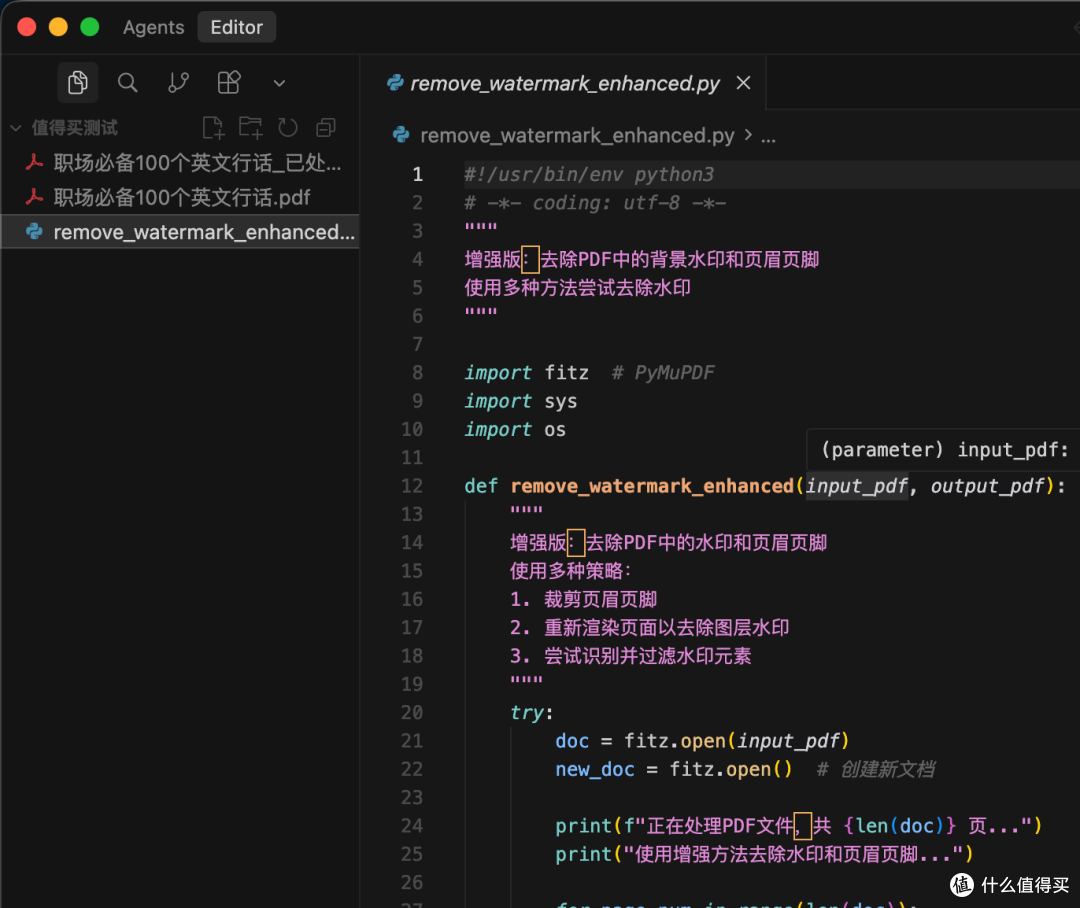Click line number 20 in gutter
Screen dimensions: 1080x908
point(412,713)
